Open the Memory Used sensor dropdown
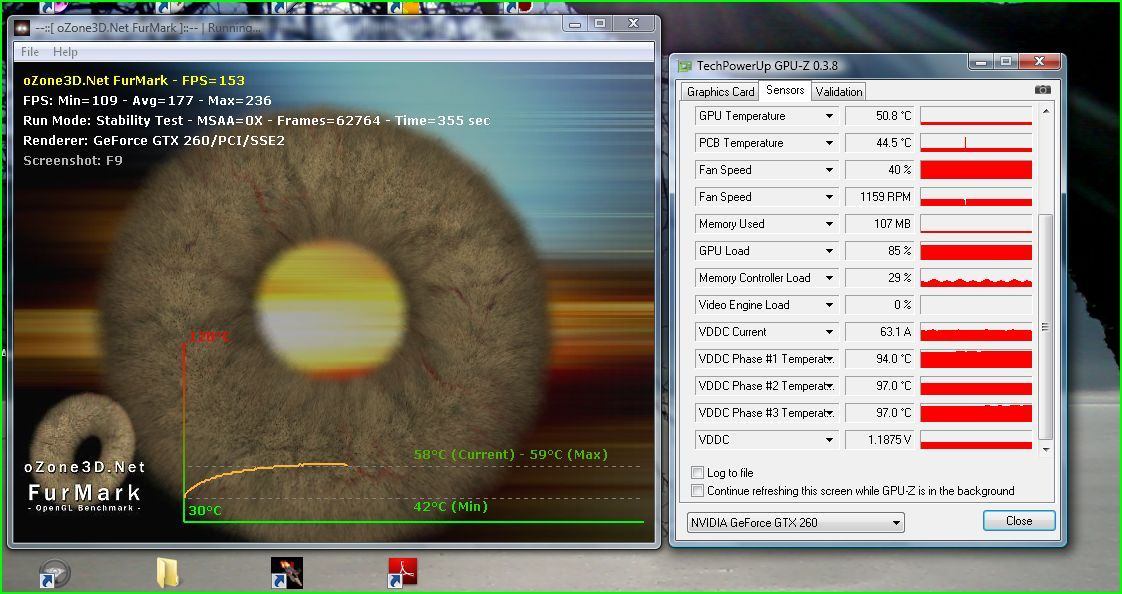 (829, 224)
